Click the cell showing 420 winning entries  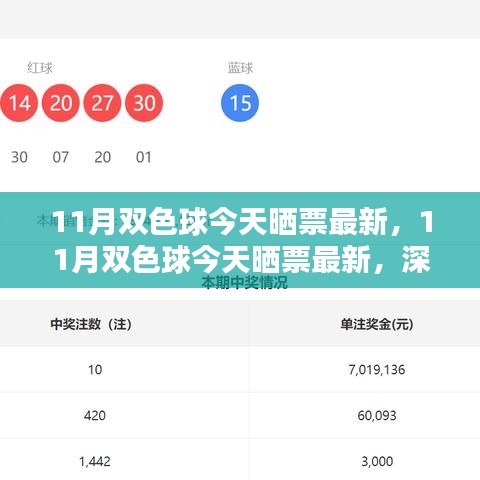(x=95, y=415)
